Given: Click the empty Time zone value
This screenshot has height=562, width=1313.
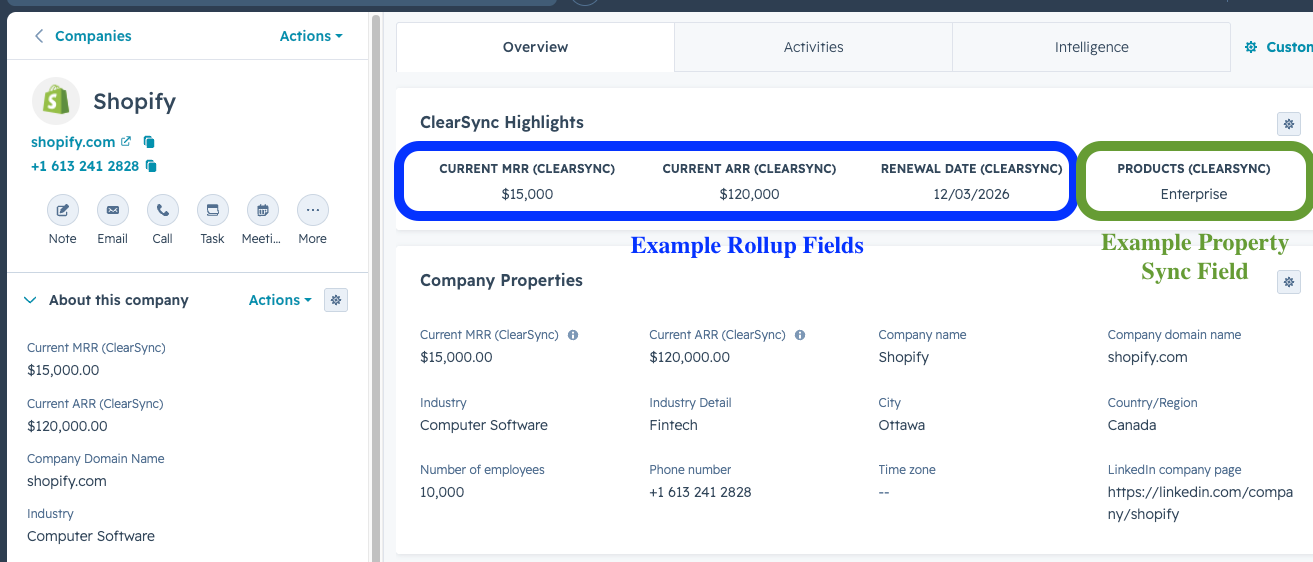Looking at the screenshot, I should pos(884,492).
